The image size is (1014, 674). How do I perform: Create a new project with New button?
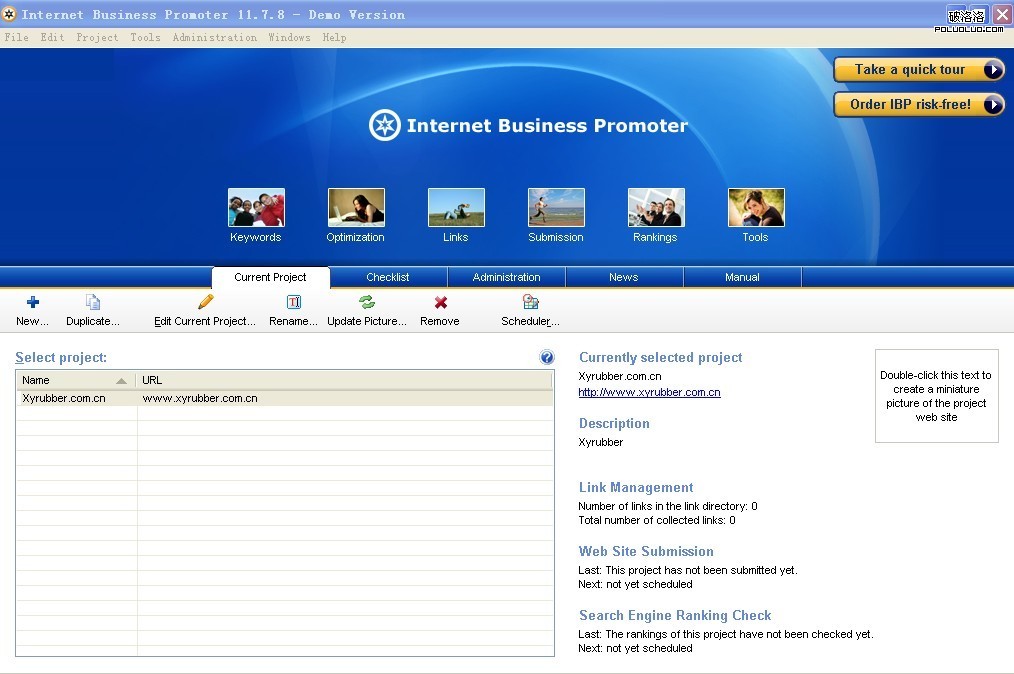click(x=33, y=303)
